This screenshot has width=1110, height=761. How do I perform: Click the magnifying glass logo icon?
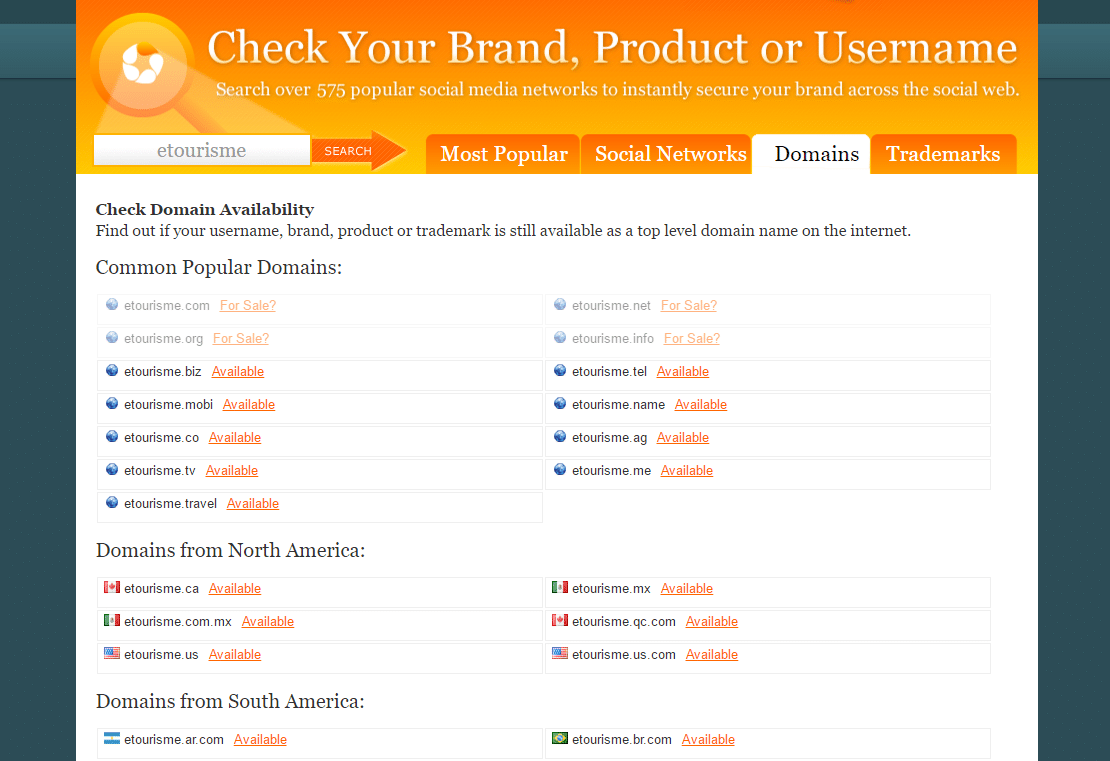(x=142, y=63)
